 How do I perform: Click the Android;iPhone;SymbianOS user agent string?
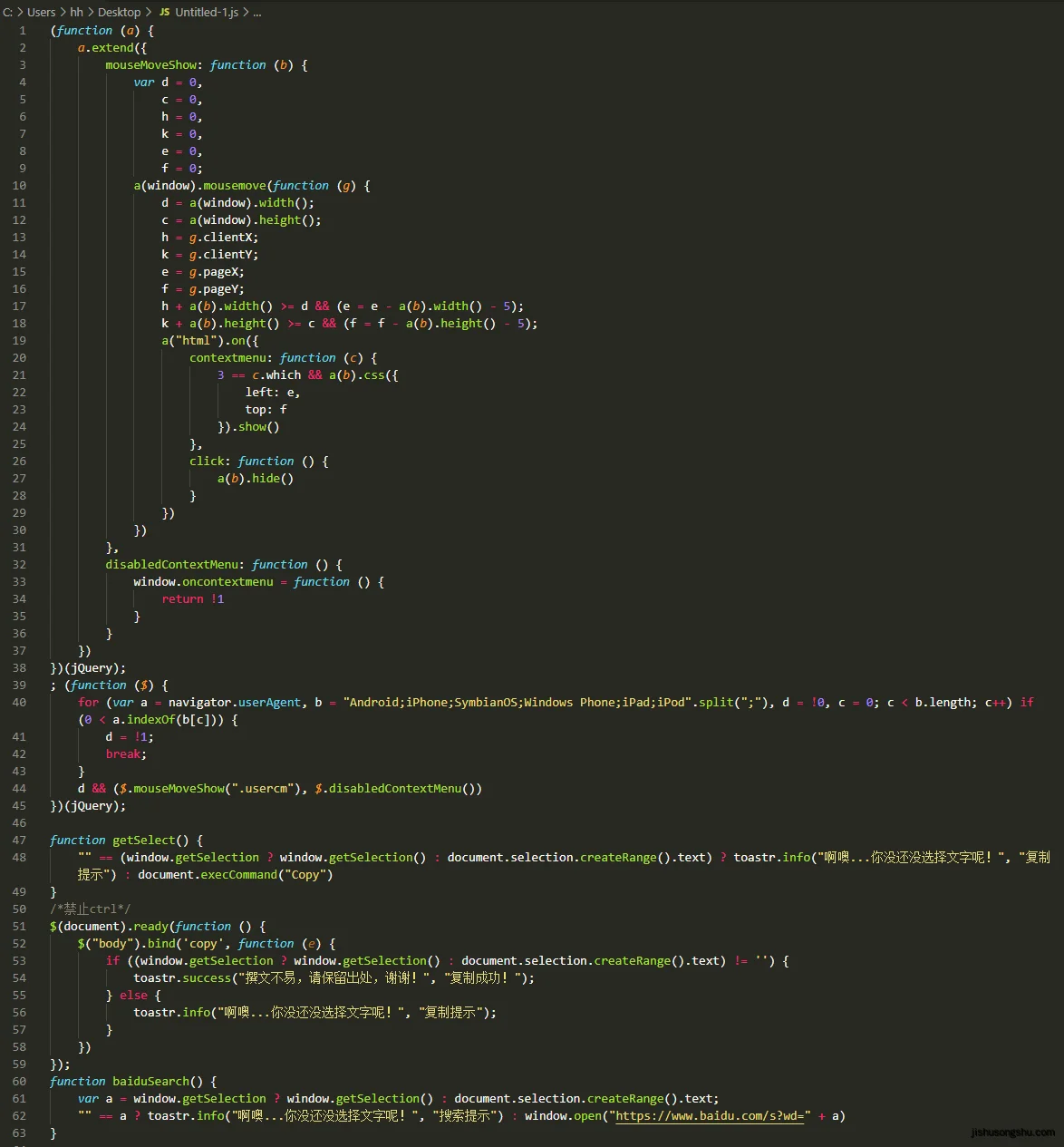[517, 702]
